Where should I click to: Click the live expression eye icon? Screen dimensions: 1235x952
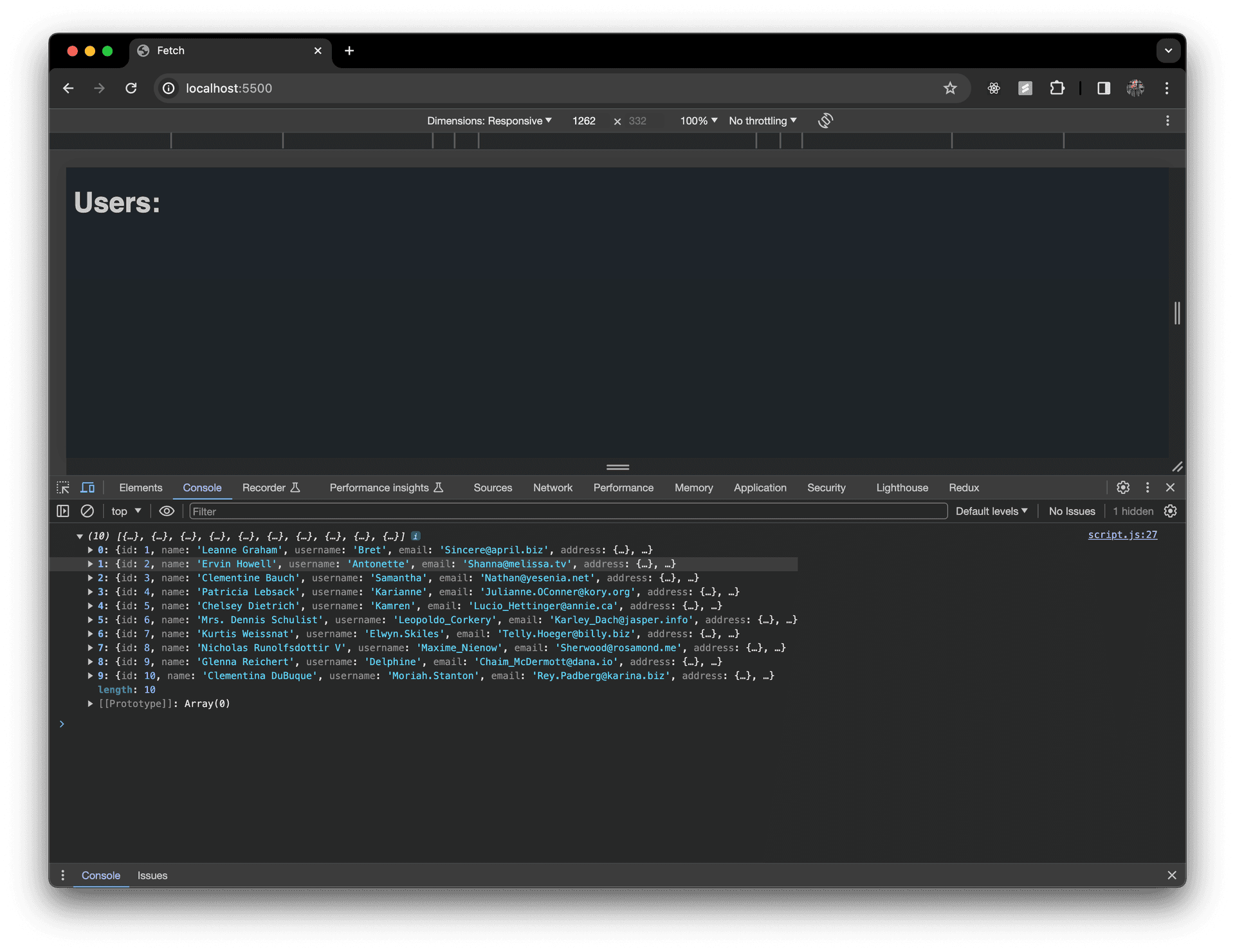click(x=167, y=511)
